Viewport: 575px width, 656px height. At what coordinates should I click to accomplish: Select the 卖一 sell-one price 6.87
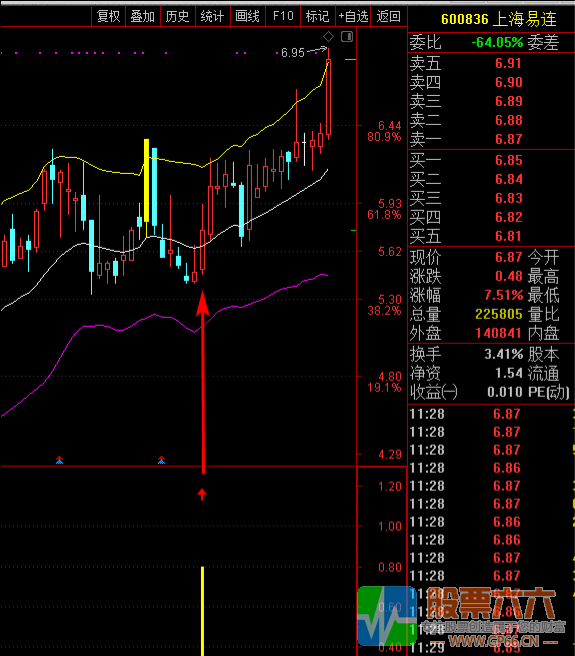[x=508, y=139]
